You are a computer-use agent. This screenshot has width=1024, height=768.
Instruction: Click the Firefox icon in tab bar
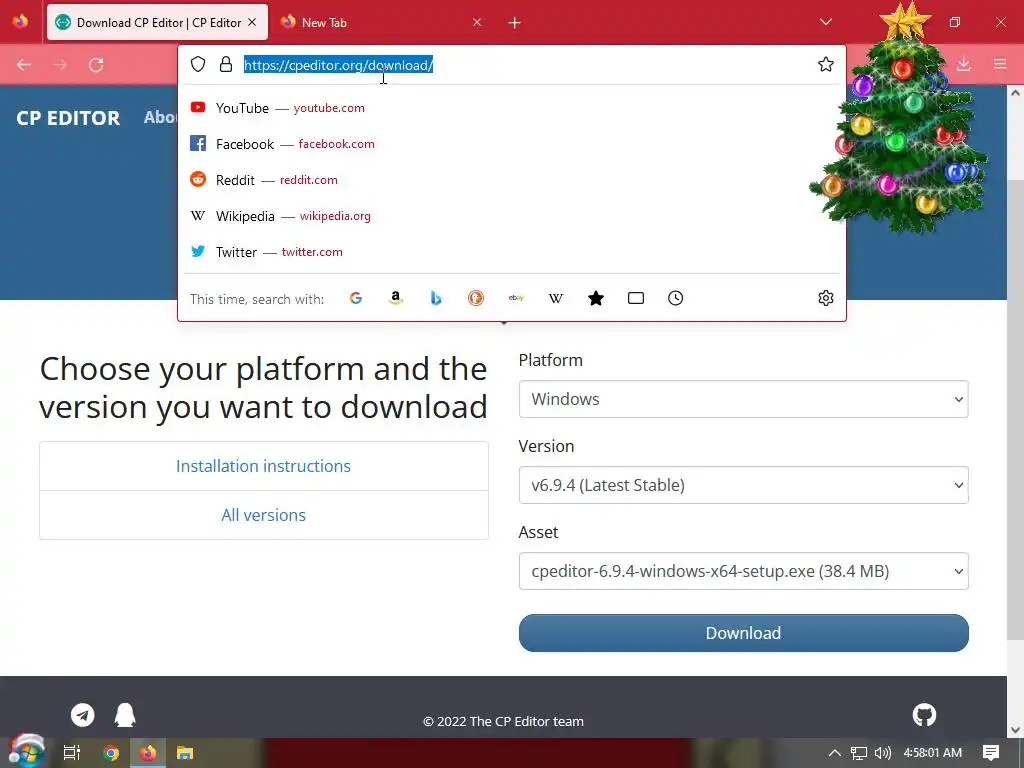pos(20,22)
